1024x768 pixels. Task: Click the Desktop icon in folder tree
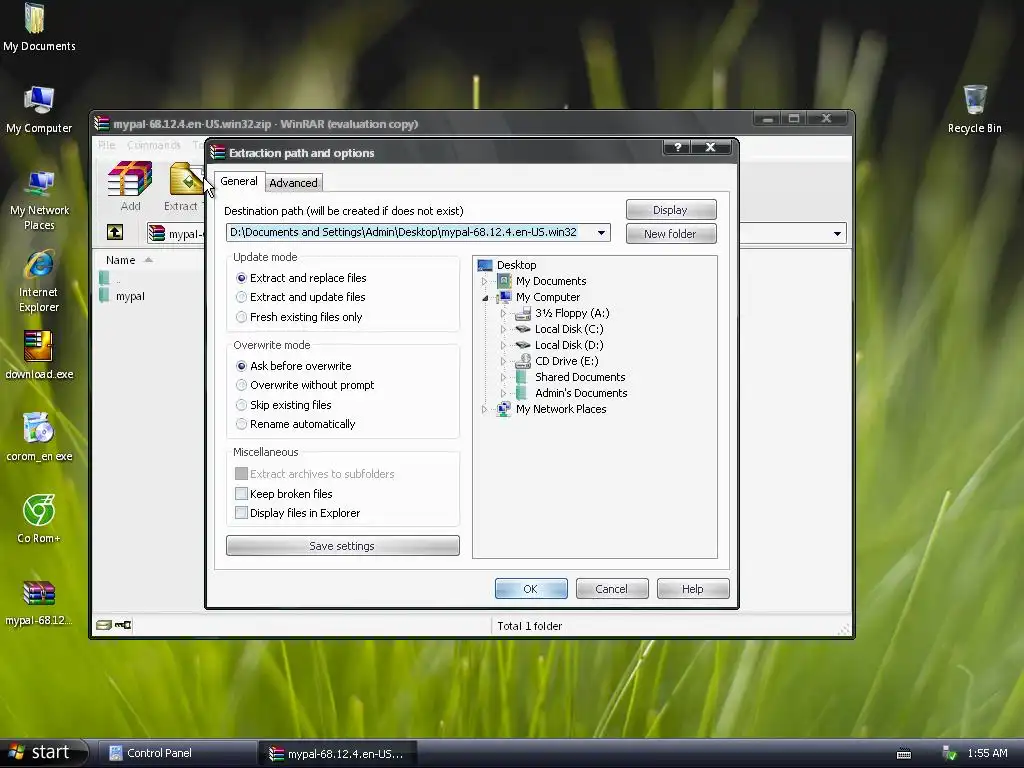click(x=485, y=265)
